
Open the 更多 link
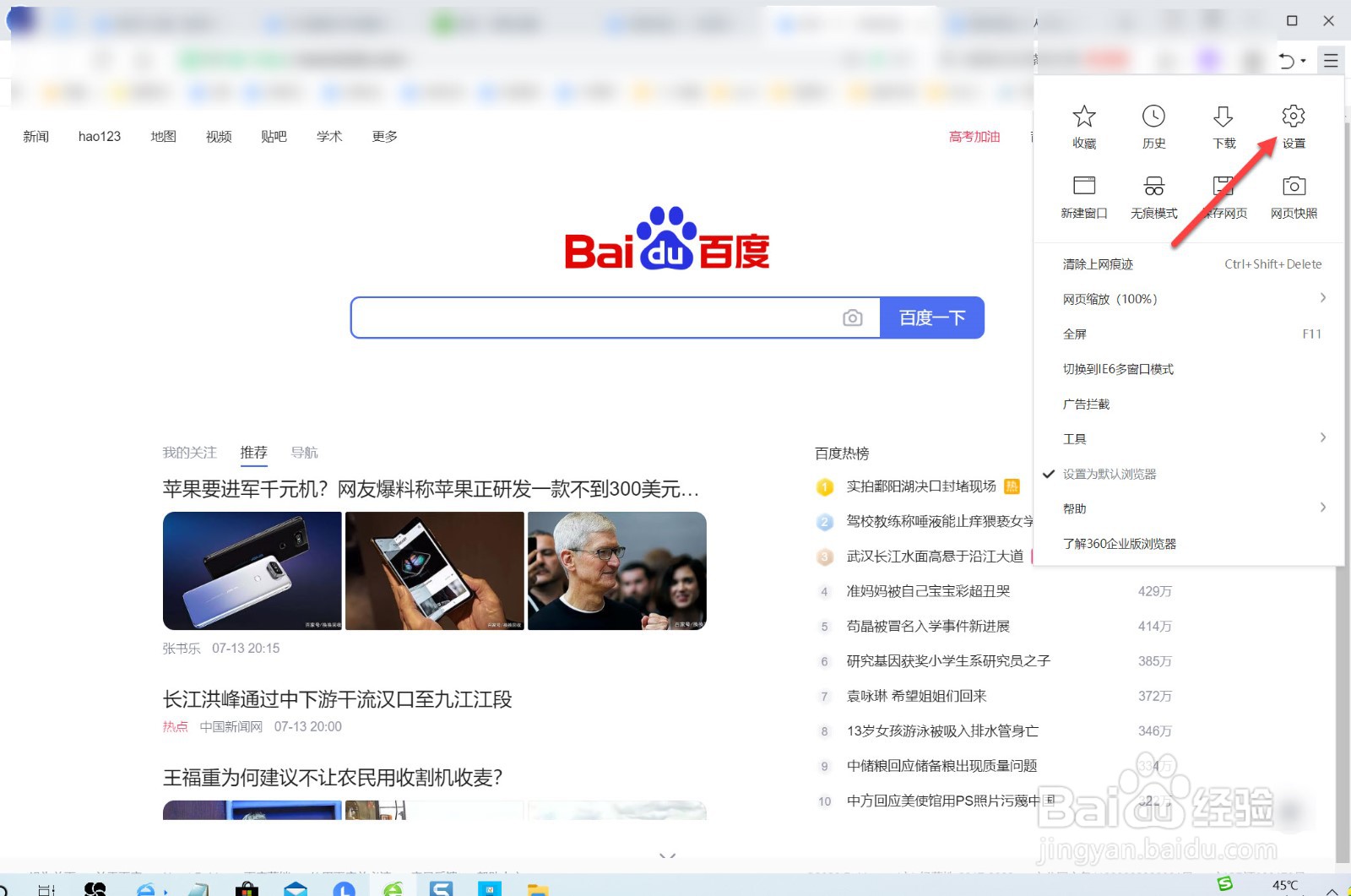coord(385,136)
